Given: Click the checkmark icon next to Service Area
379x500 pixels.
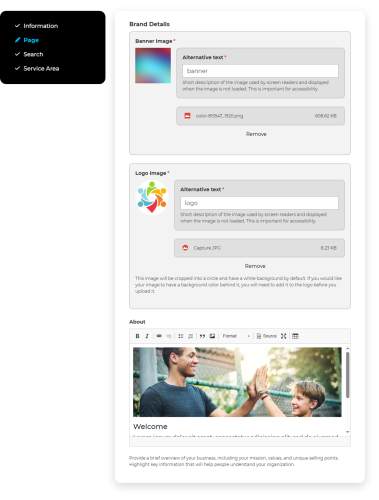Looking at the screenshot, I should click(17, 68).
